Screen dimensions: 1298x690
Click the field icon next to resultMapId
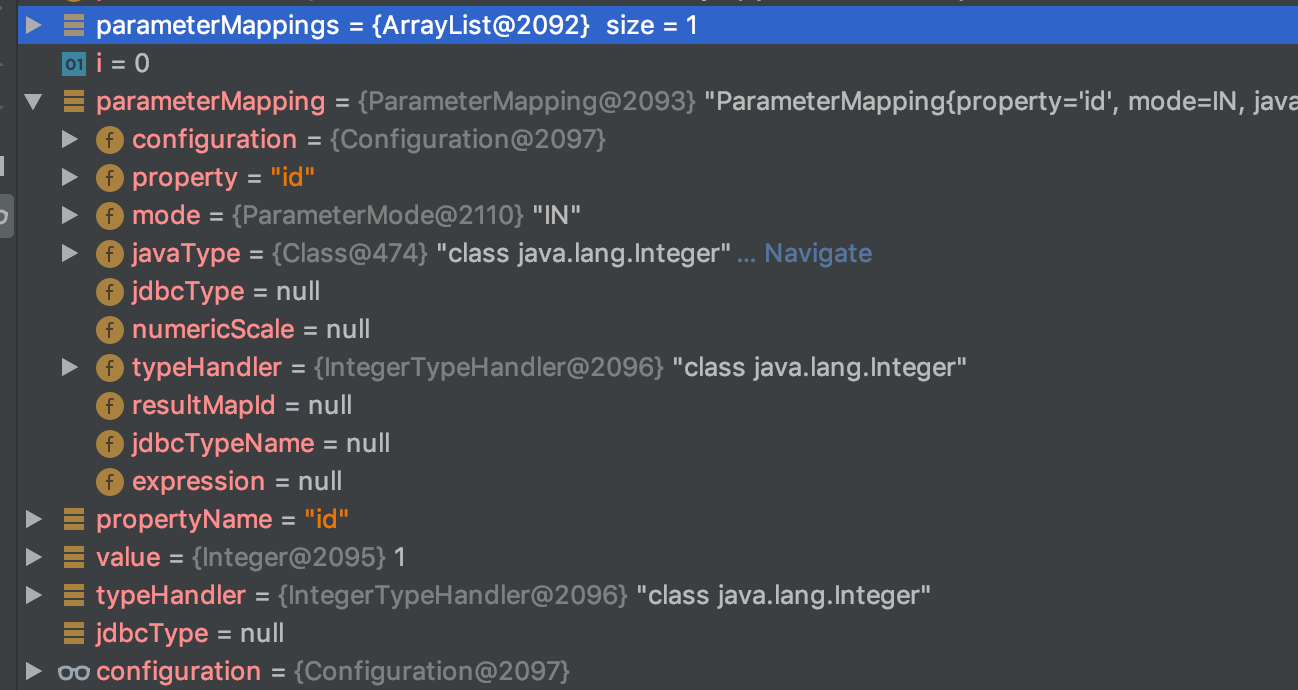click(109, 406)
